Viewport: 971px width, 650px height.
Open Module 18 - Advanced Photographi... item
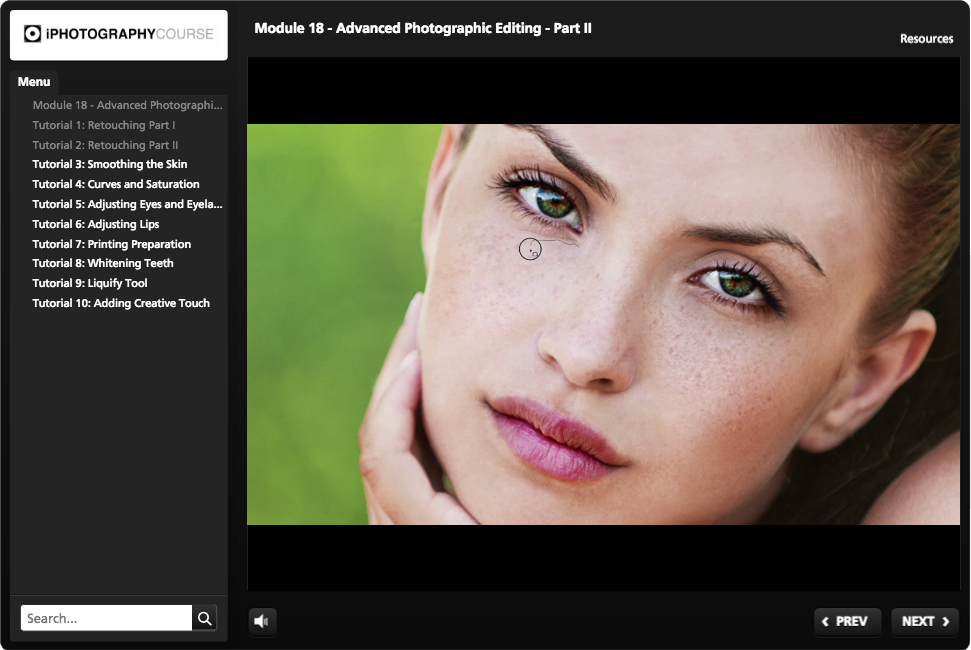tap(128, 105)
